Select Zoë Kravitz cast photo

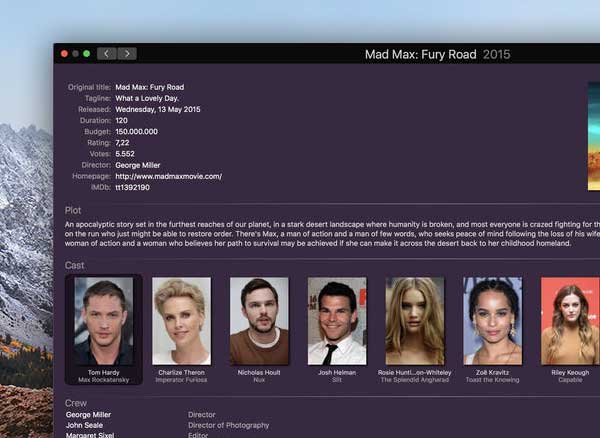click(x=493, y=321)
